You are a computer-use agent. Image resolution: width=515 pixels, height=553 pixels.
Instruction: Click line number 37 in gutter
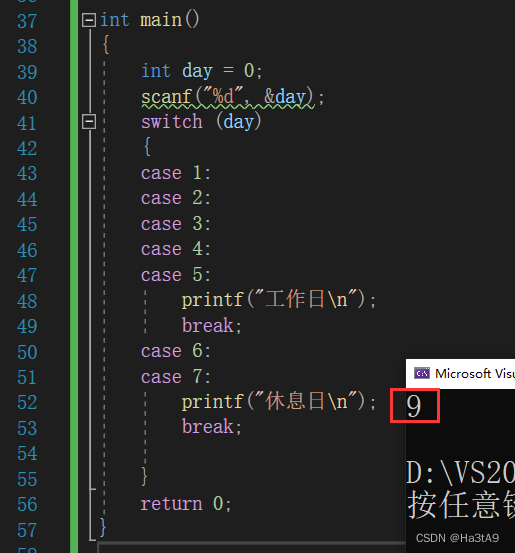(x=27, y=21)
